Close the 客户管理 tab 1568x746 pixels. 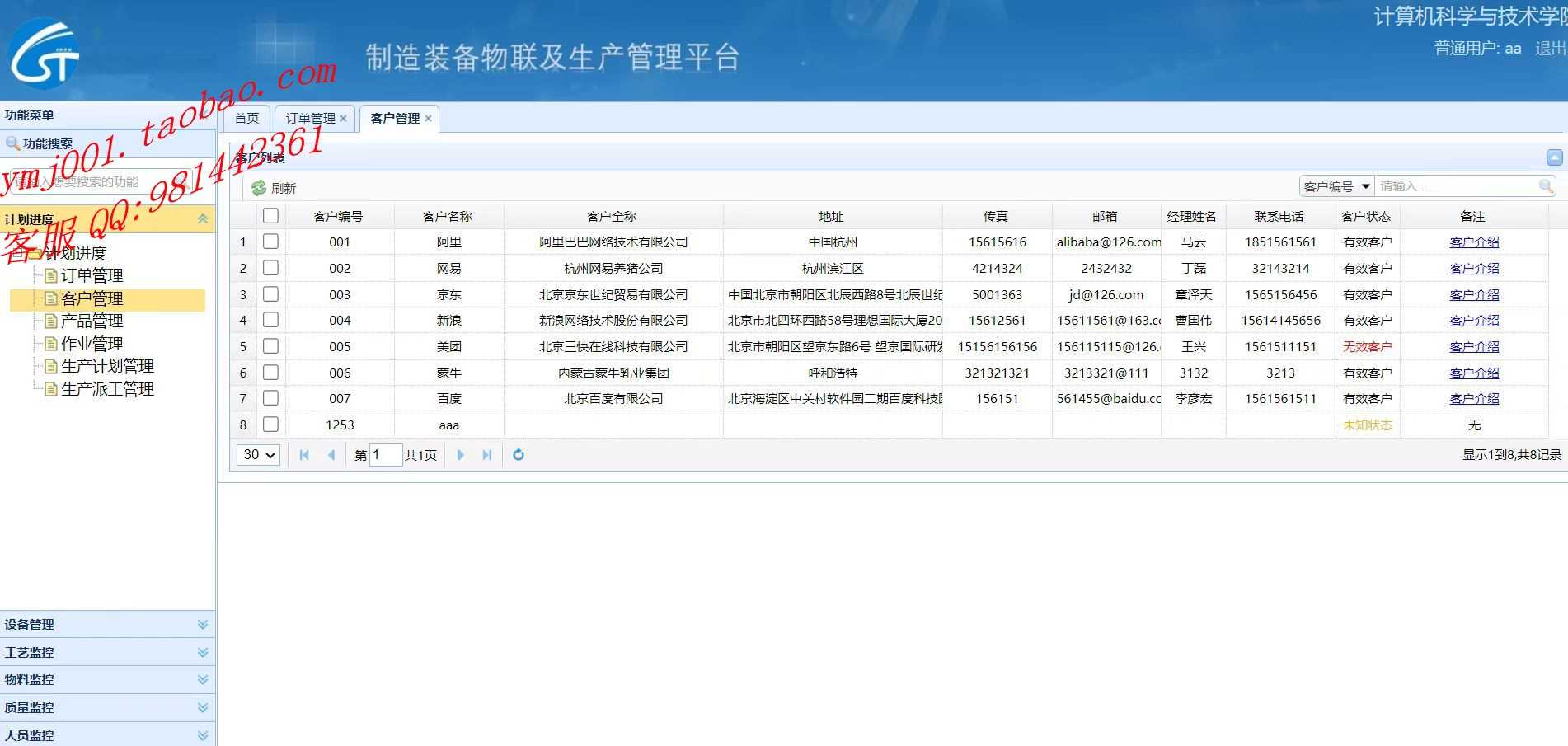coord(429,119)
